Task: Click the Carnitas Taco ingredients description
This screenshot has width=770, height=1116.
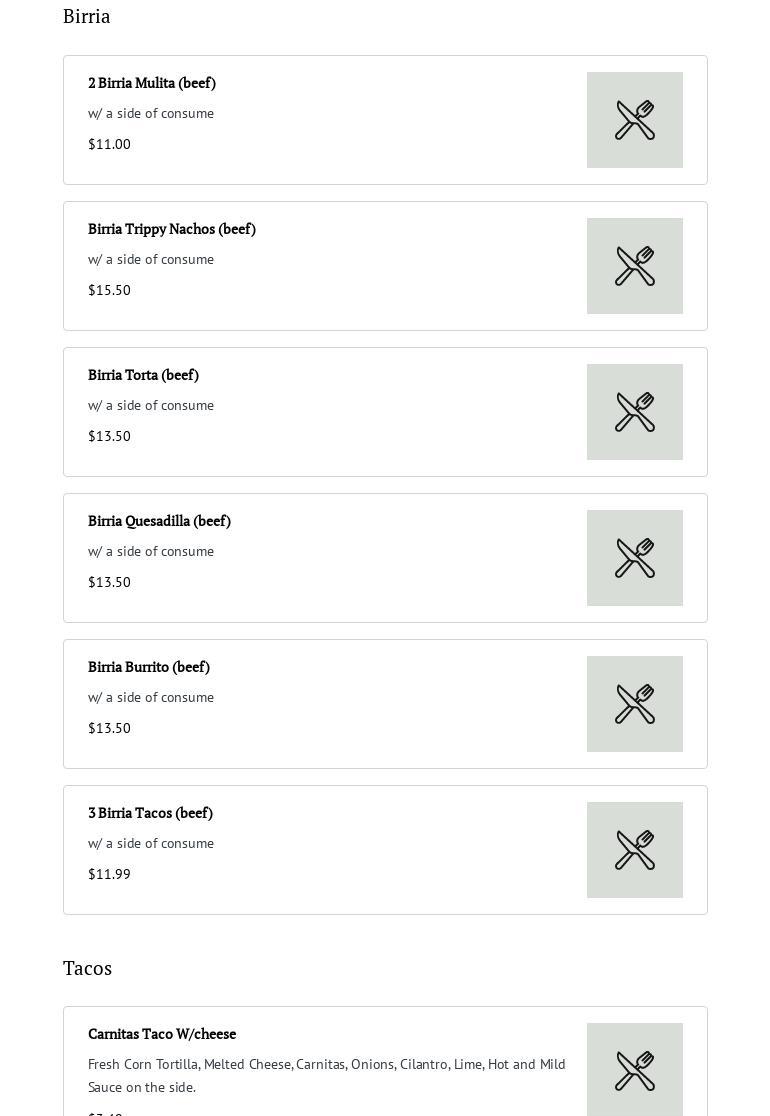Action: pos(326,1075)
